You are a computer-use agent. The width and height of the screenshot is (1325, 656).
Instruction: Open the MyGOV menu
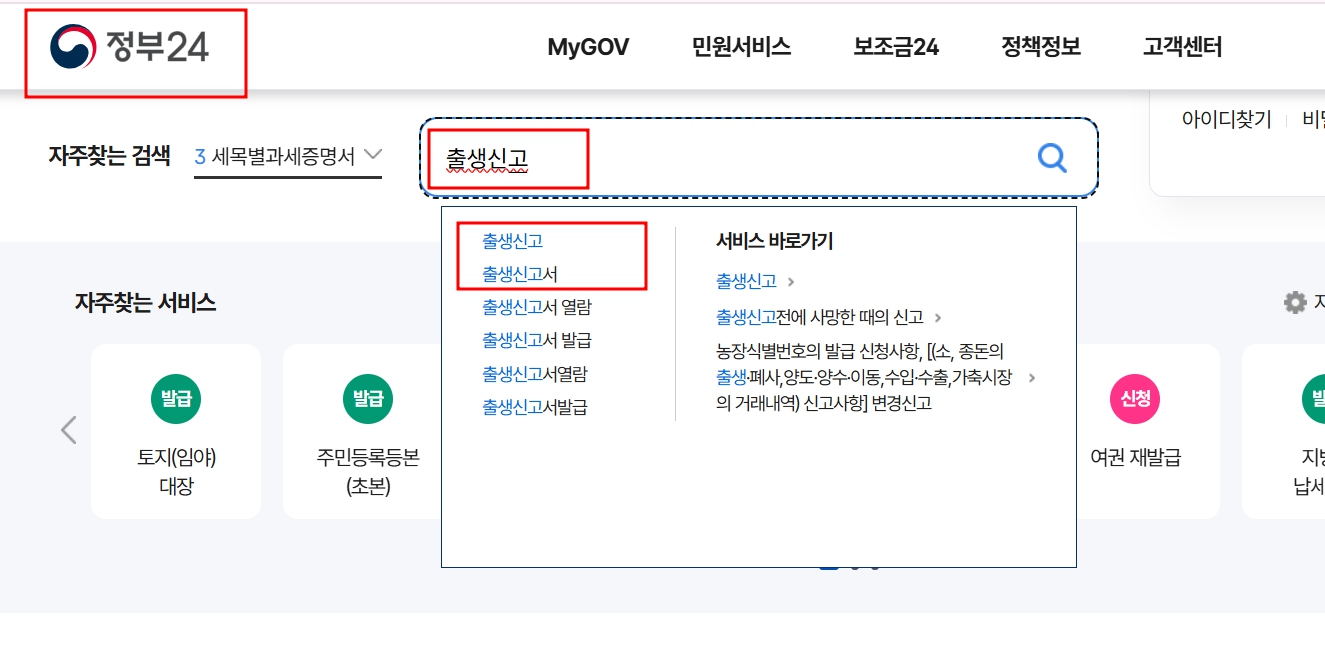click(x=586, y=46)
